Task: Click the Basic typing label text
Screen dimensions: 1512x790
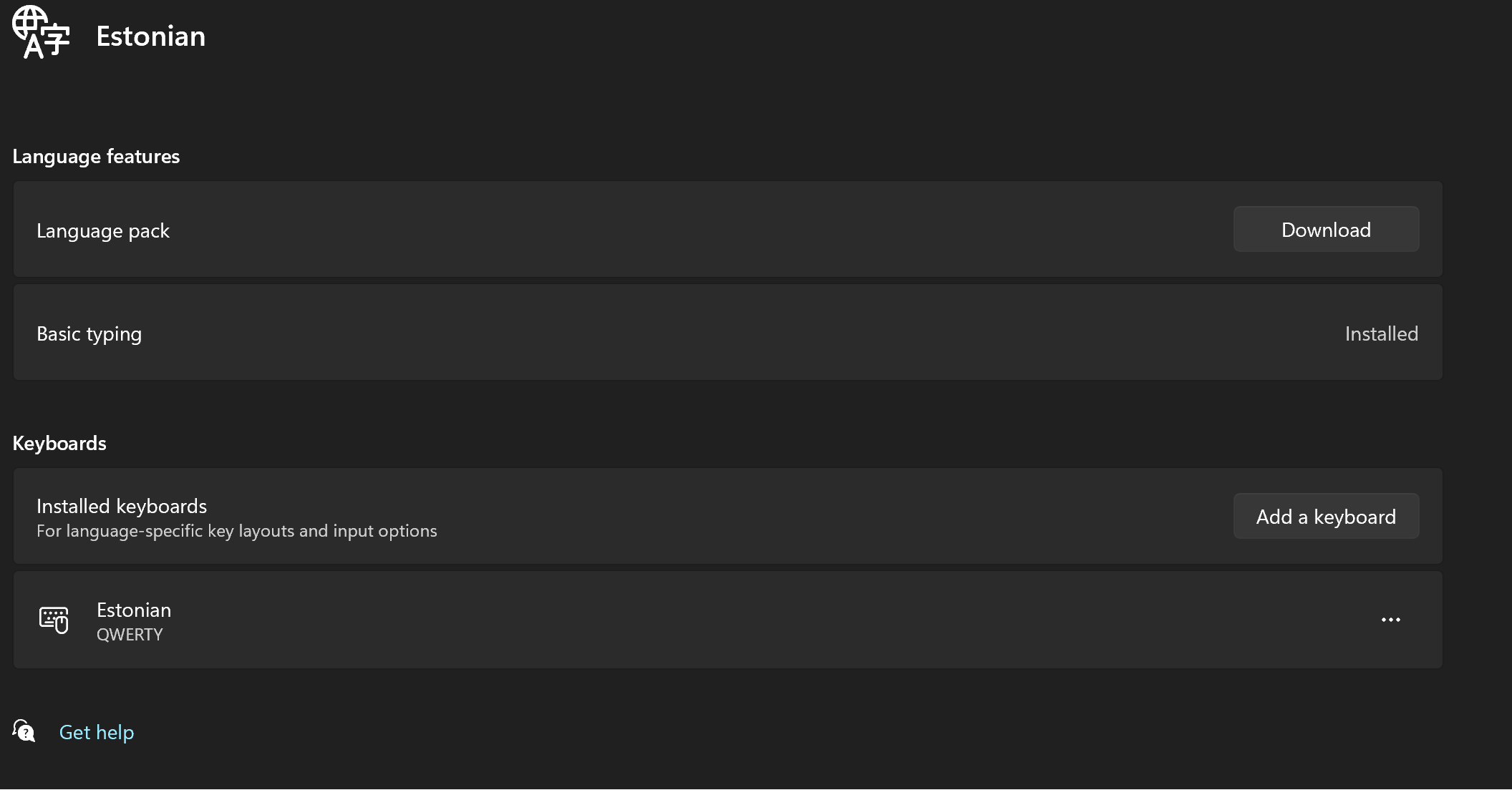Action: click(89, 334)
